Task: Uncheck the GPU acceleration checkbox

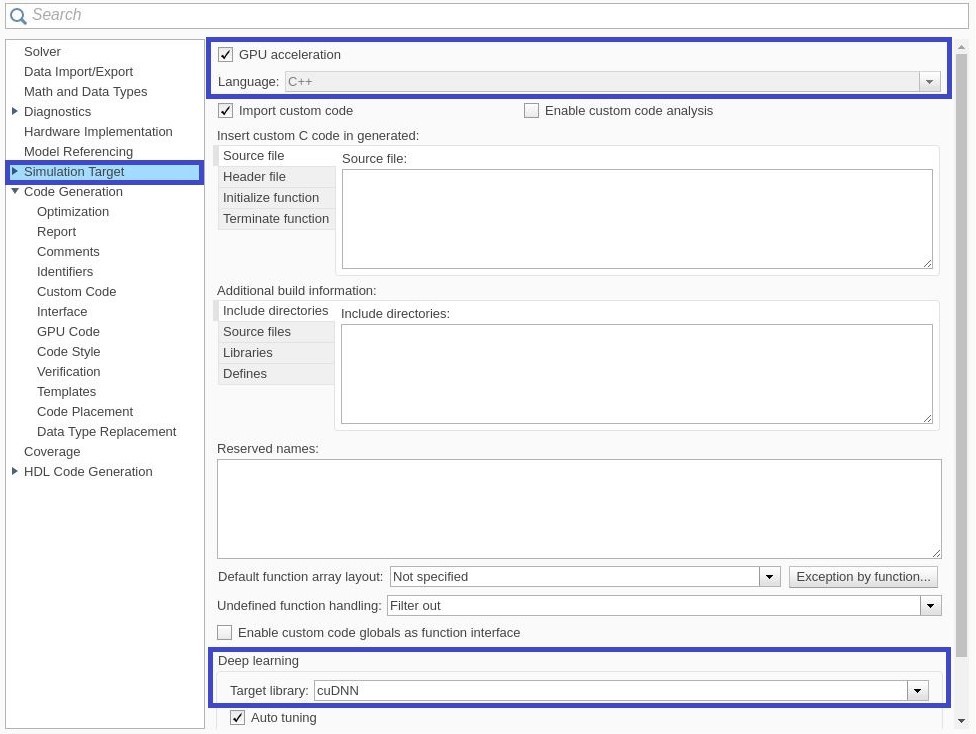Action: (225, 55)
